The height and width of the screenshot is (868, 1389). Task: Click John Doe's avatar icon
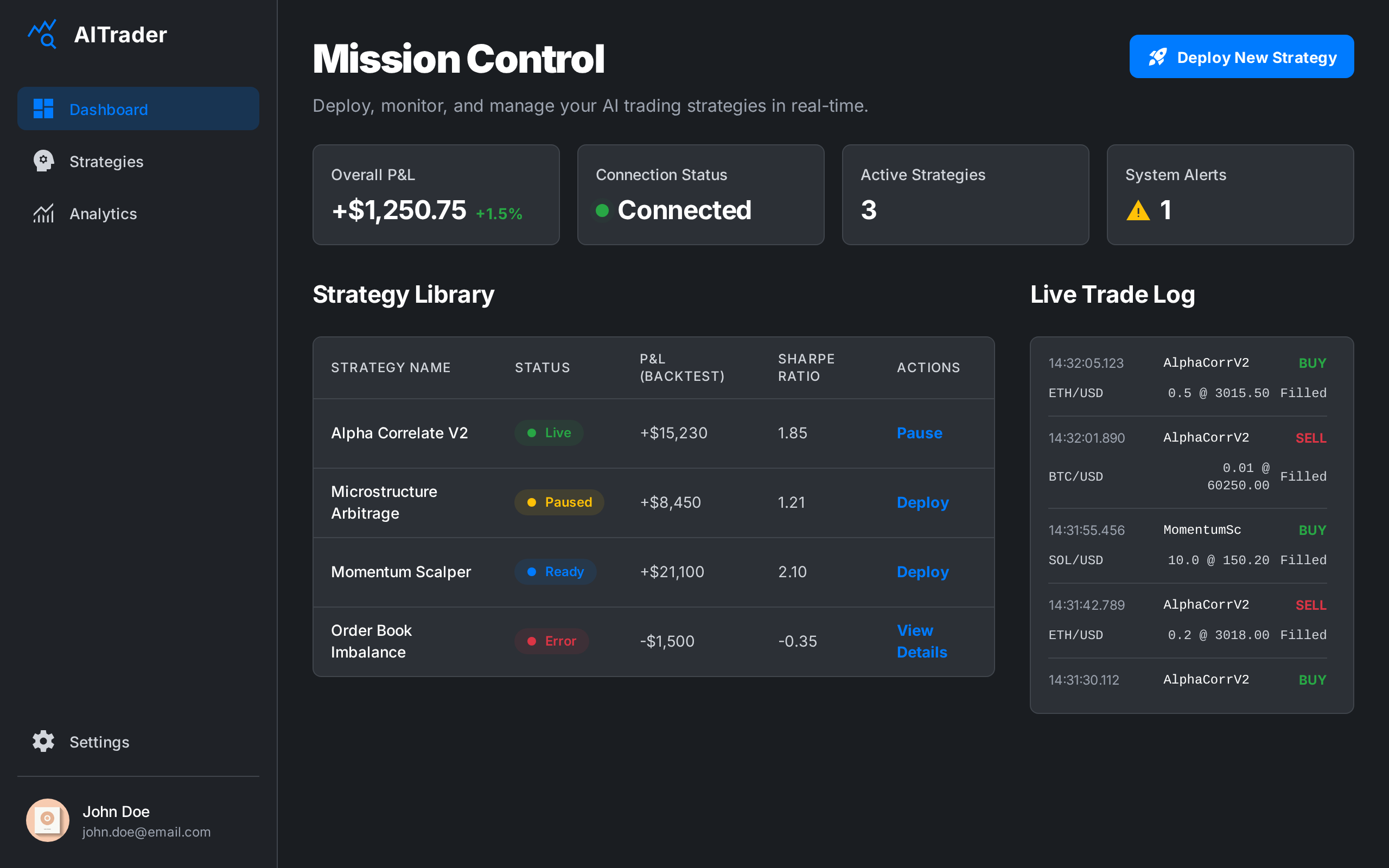48,820
